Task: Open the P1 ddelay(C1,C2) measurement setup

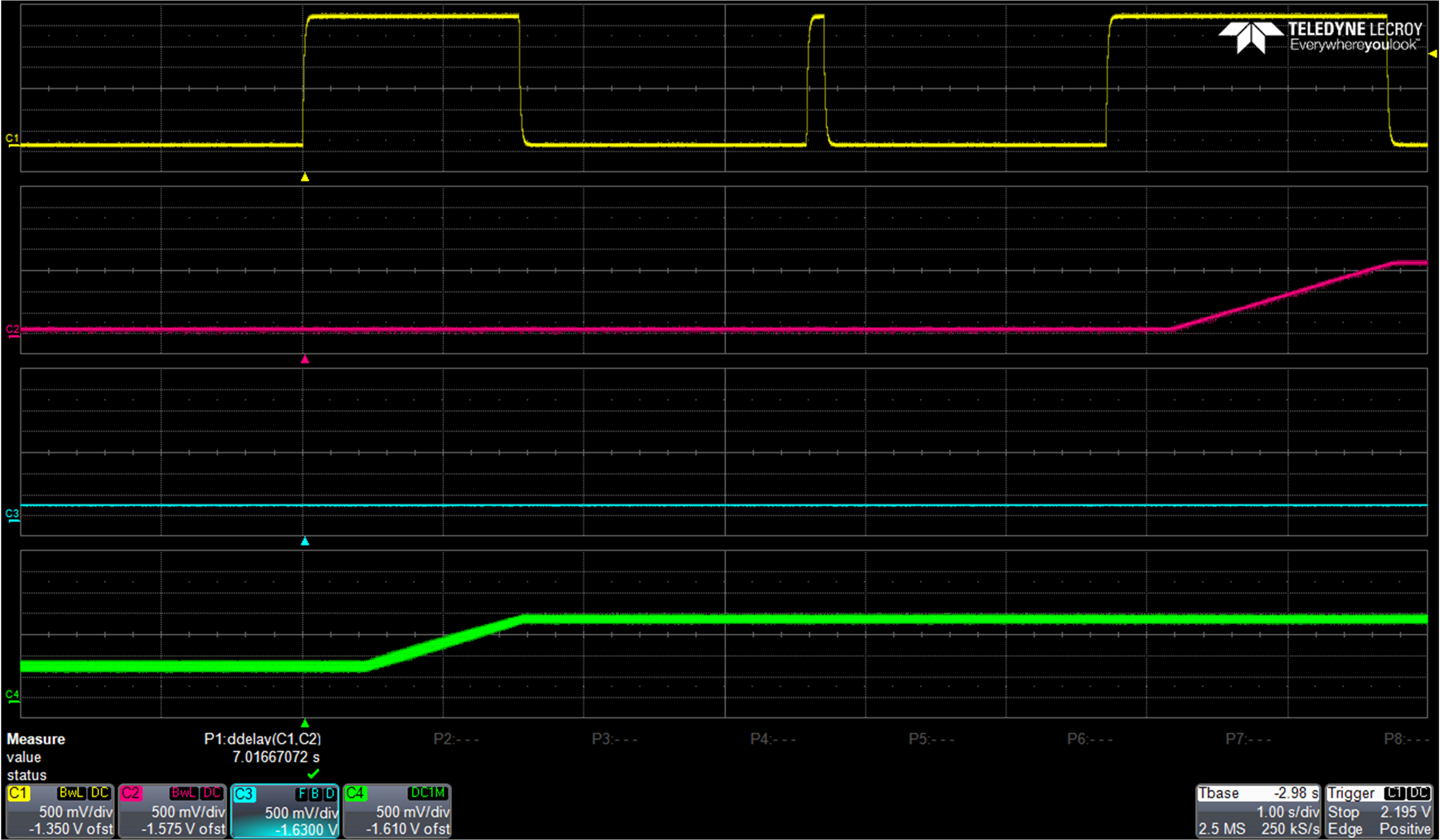Action: (262, 739)
